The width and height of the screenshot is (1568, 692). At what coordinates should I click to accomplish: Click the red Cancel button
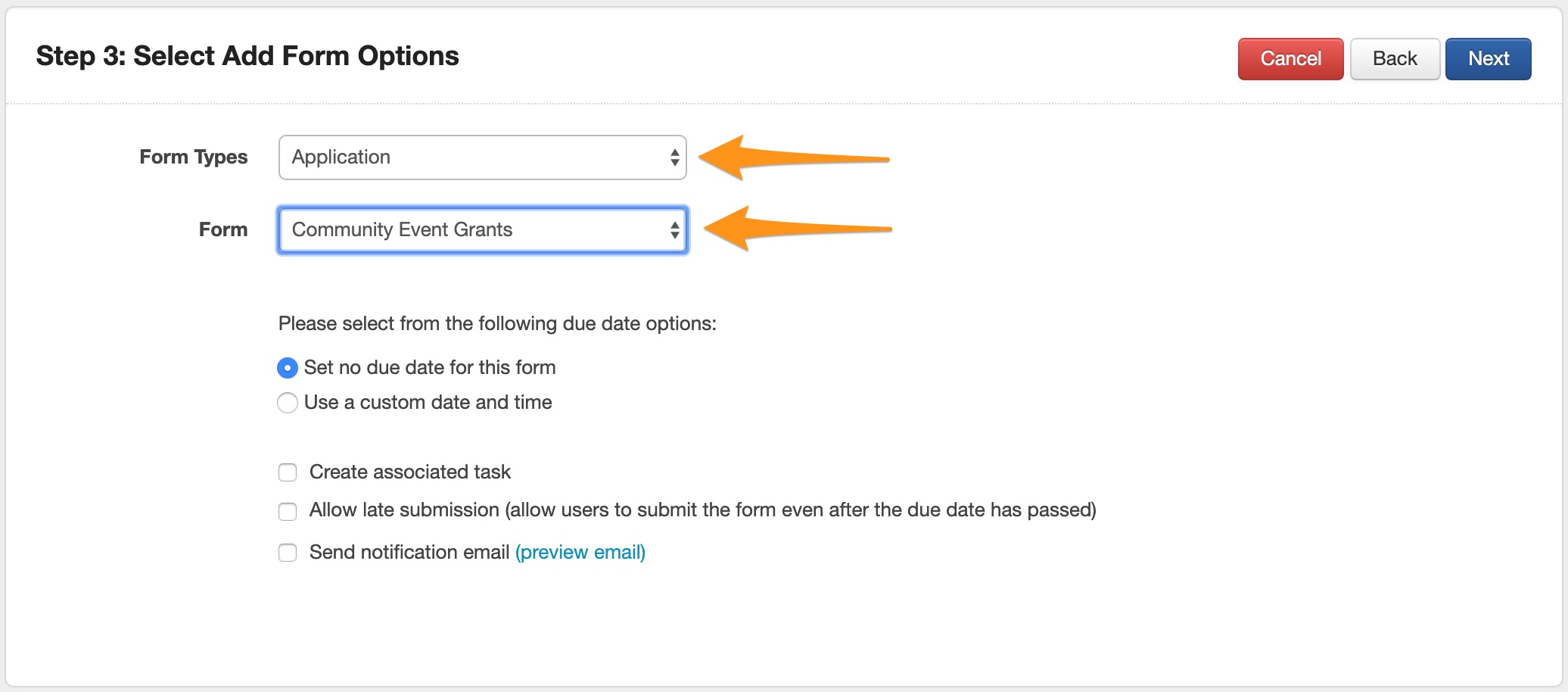pos(1290,59)
